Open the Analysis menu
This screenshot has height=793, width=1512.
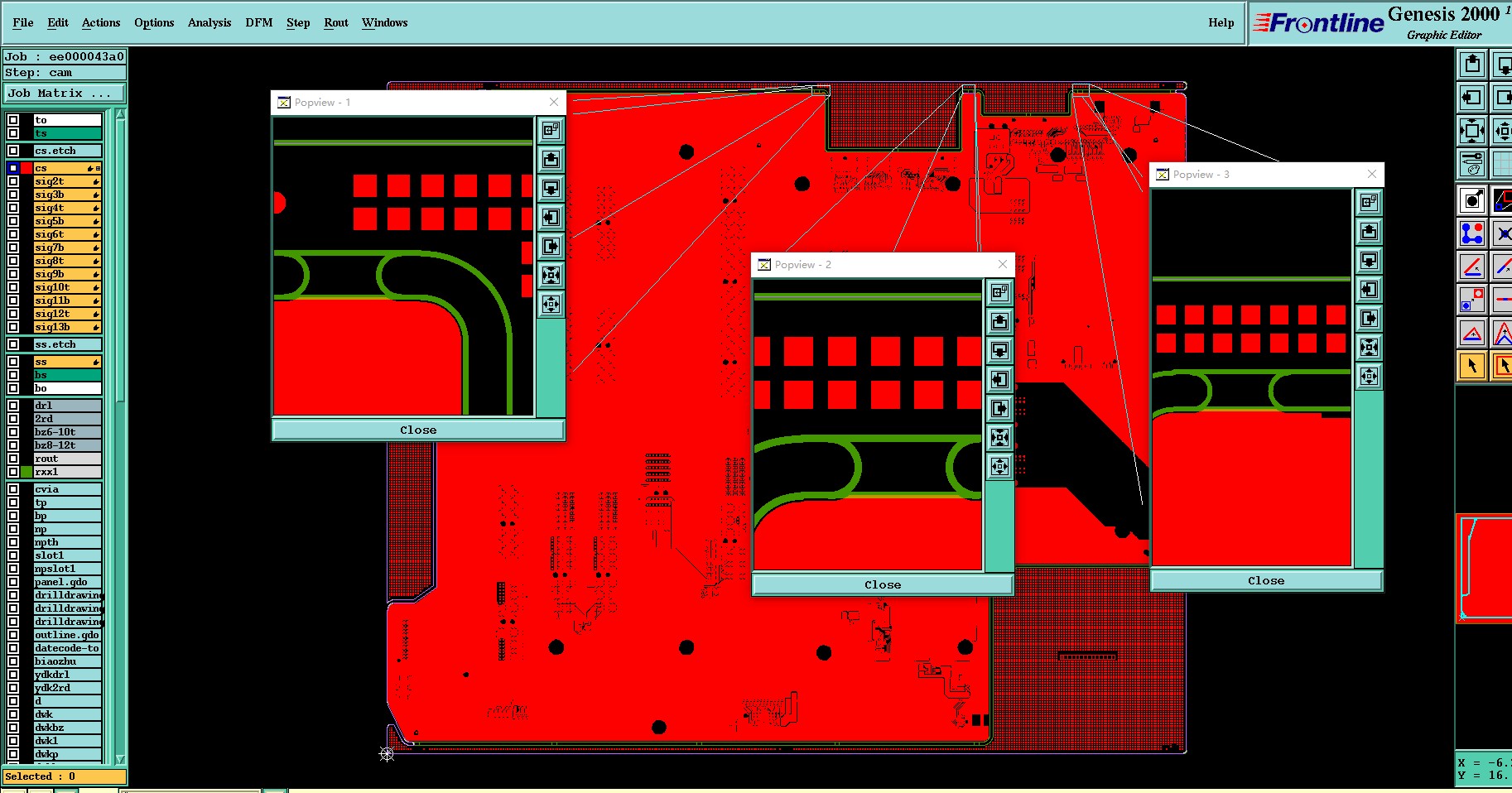pos(209,23)
